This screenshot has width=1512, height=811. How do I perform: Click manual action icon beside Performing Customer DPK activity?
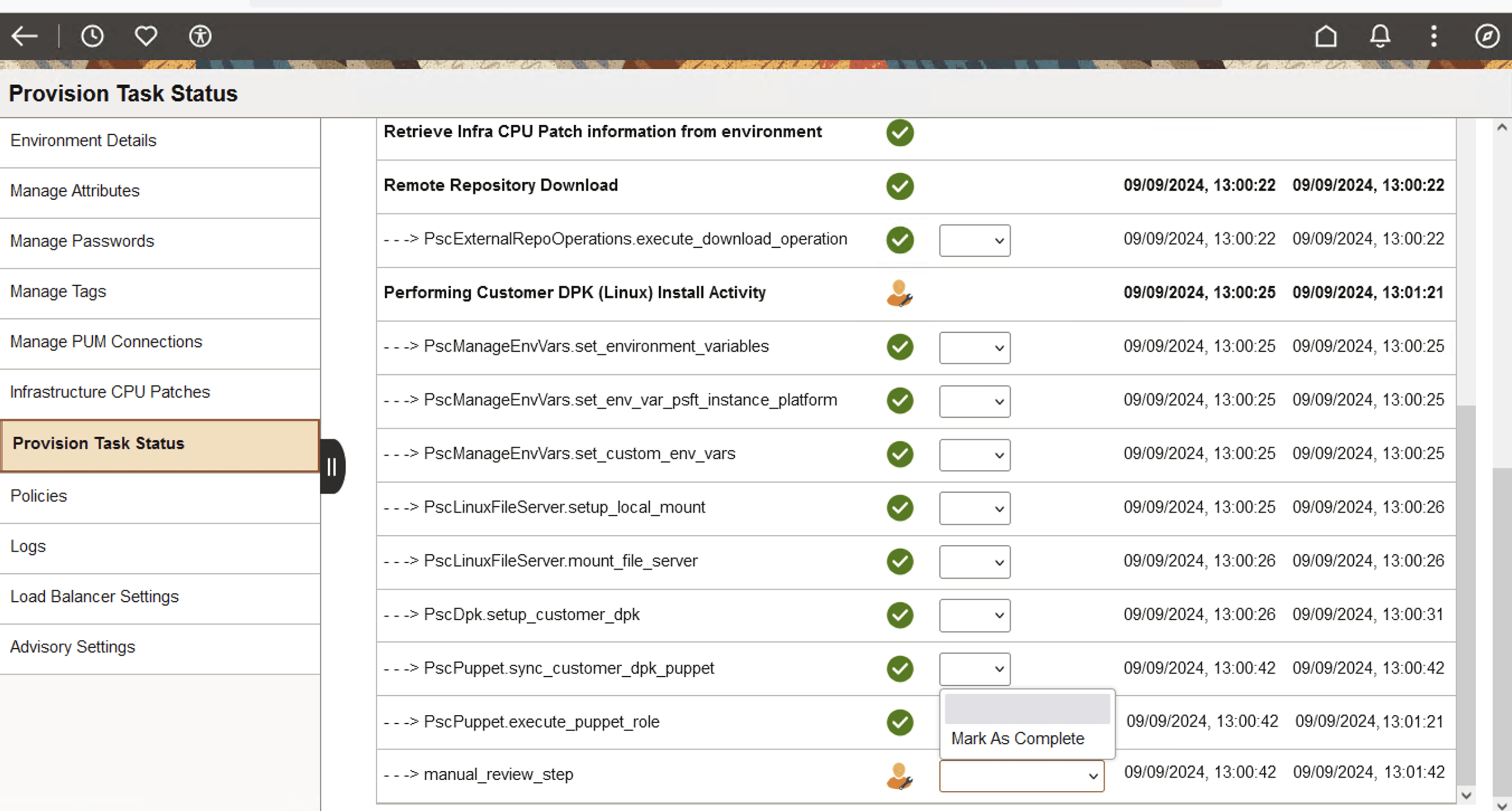pos(899,293)
